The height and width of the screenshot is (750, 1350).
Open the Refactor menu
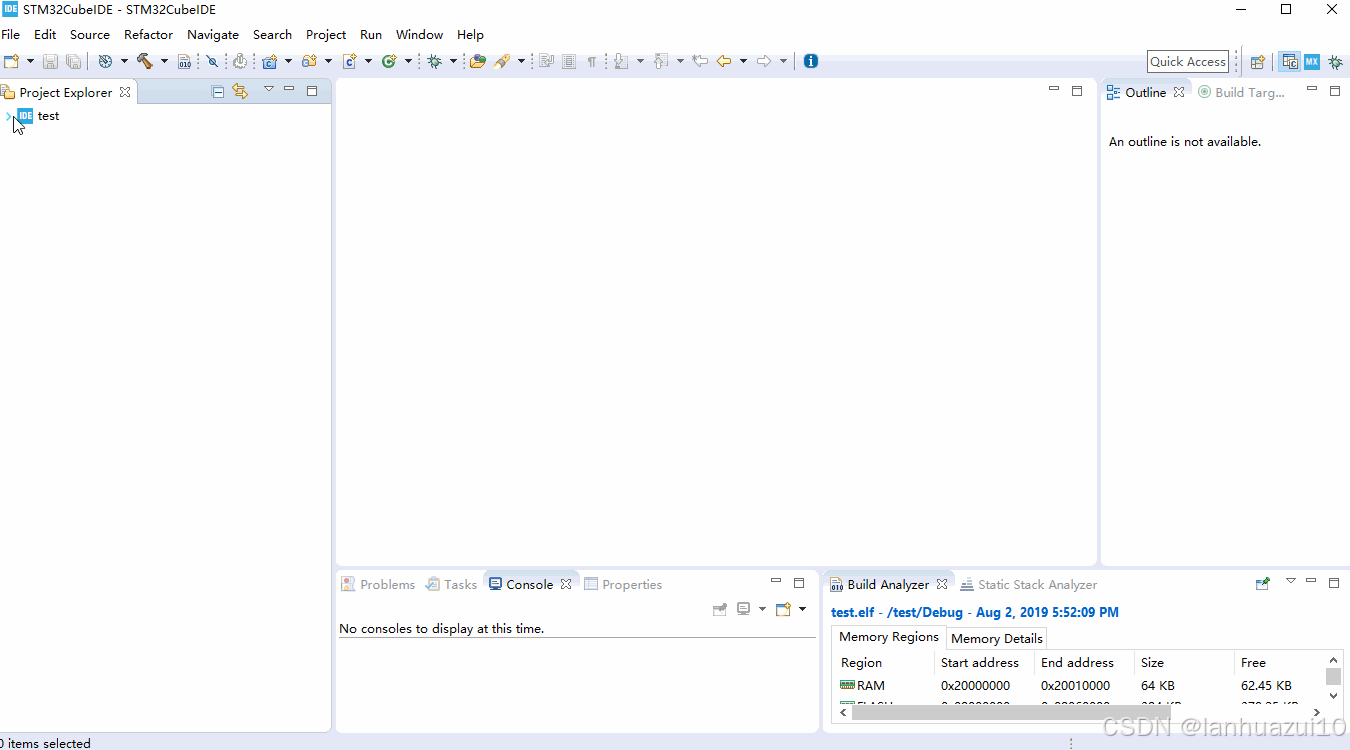148,34
